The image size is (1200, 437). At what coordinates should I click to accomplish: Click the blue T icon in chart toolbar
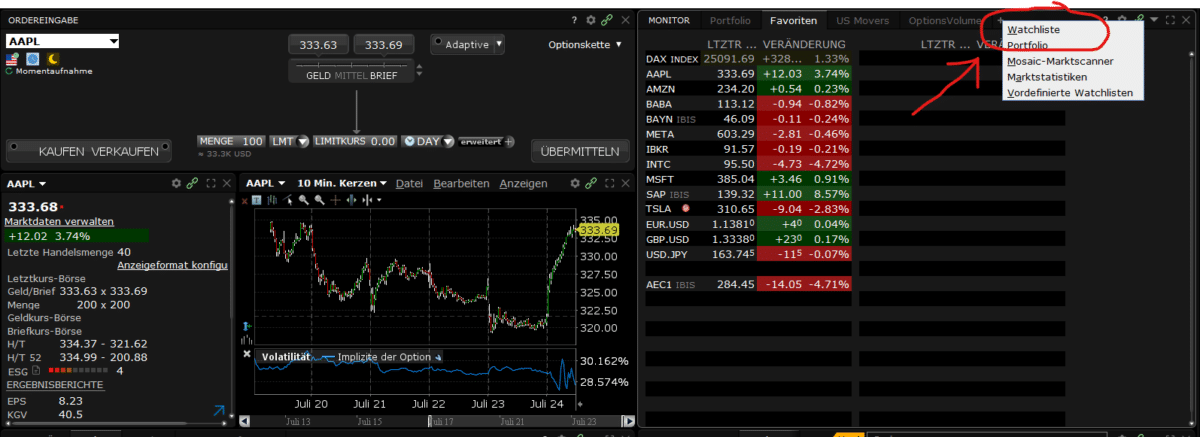(255, 201)
